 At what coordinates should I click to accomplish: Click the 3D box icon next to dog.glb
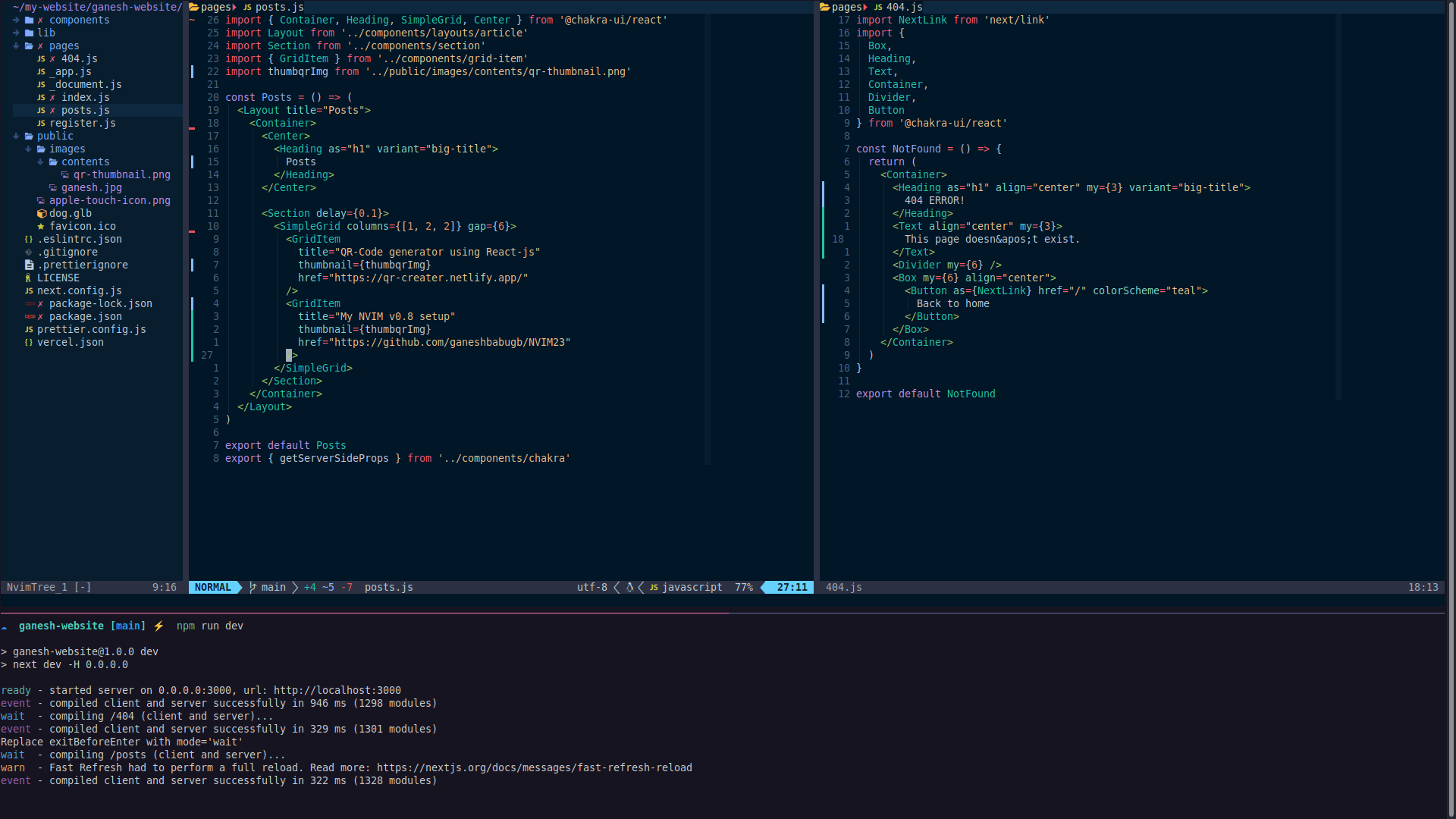coord(41,213)
